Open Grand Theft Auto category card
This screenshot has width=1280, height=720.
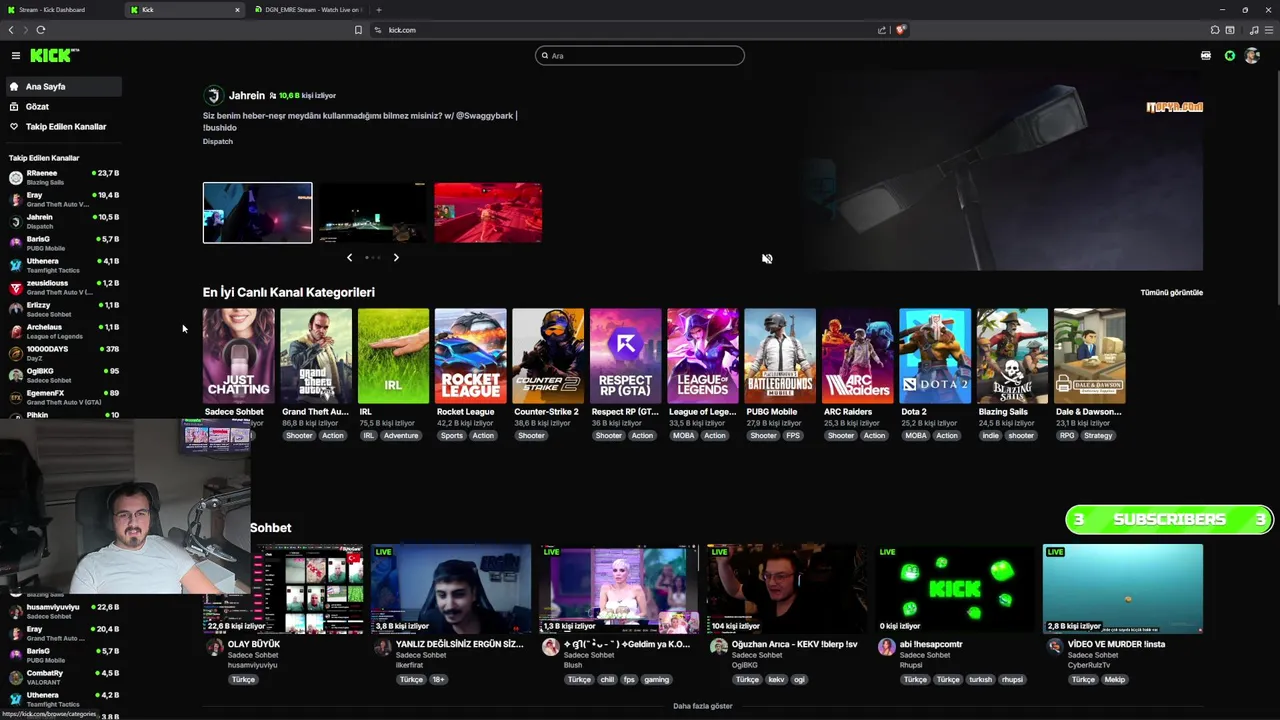(315, 356)
